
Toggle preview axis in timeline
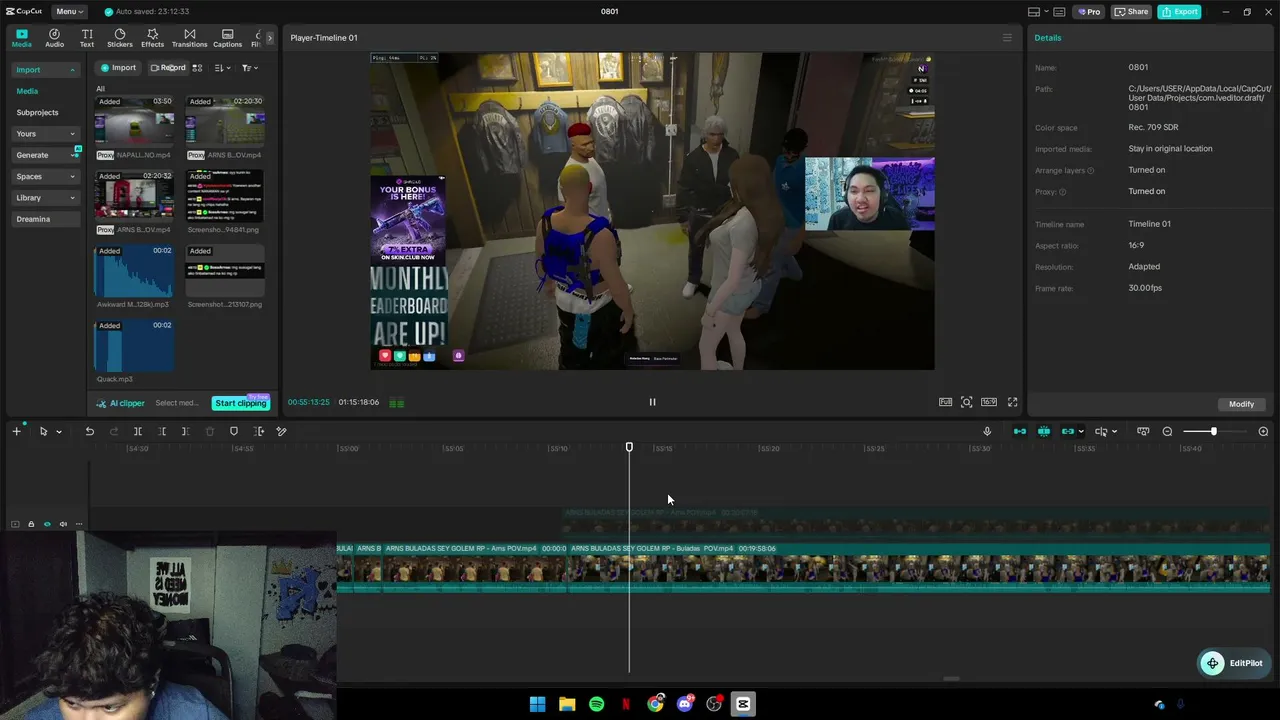pos(1101,431)
